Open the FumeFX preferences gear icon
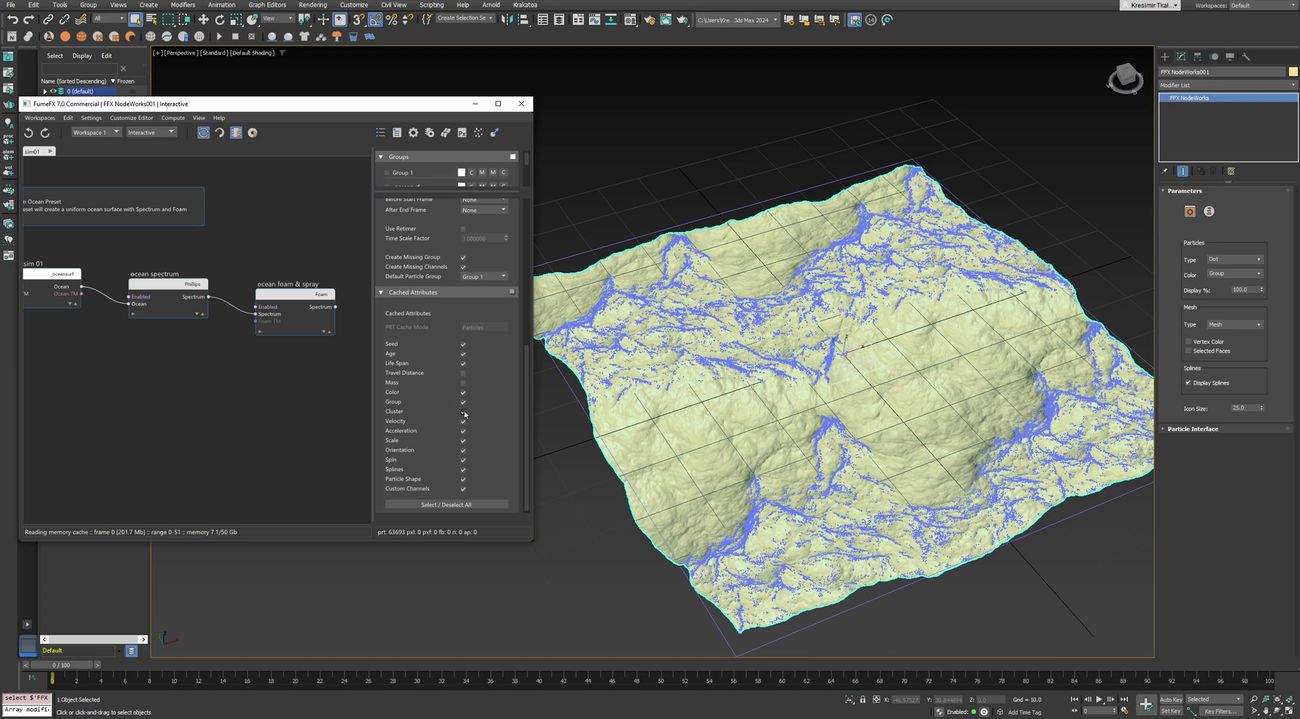1300x719 pixels. click(413, 132)
